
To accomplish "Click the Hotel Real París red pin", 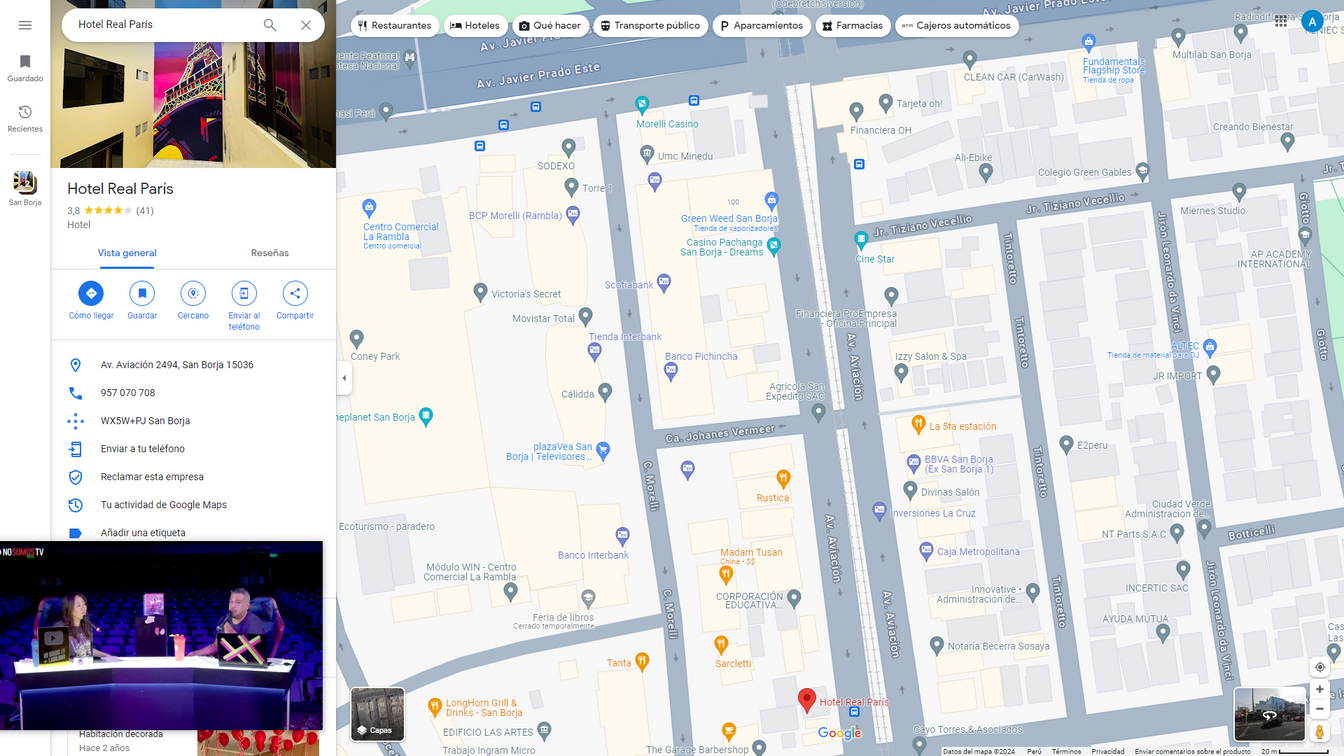I will pos(806,699).
